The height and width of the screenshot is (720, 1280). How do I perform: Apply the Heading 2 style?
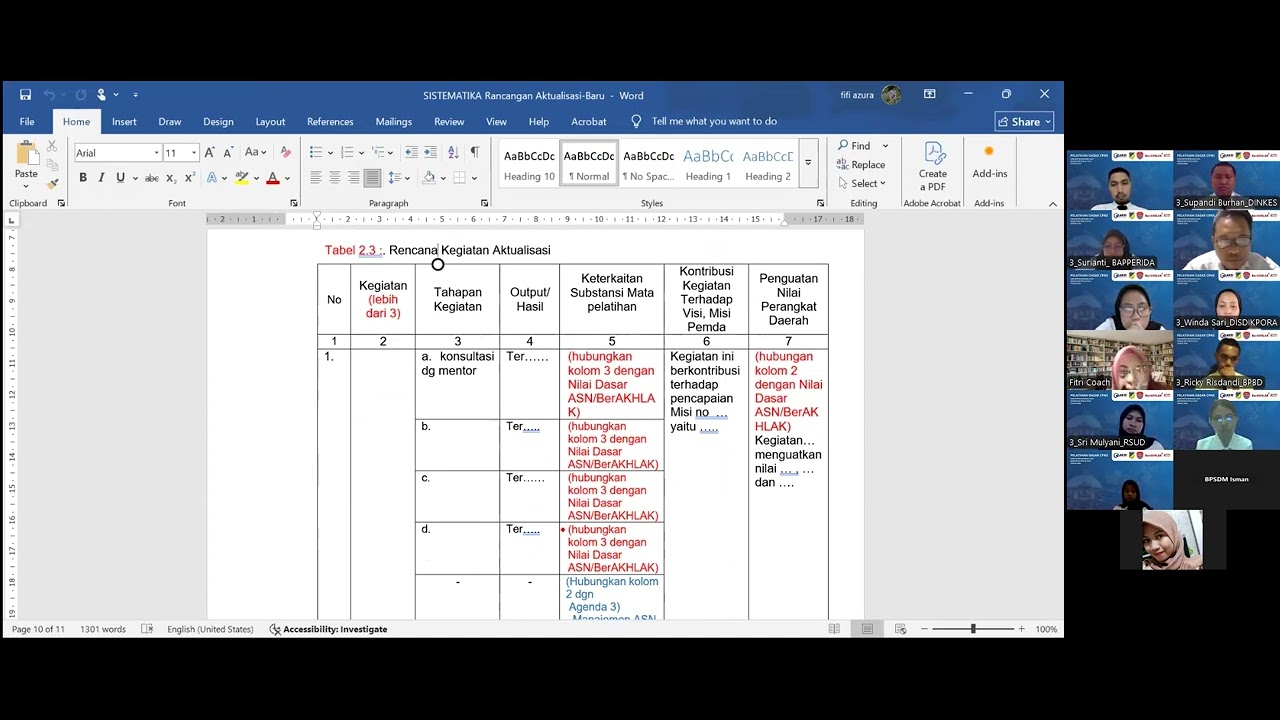click(768, 165)
